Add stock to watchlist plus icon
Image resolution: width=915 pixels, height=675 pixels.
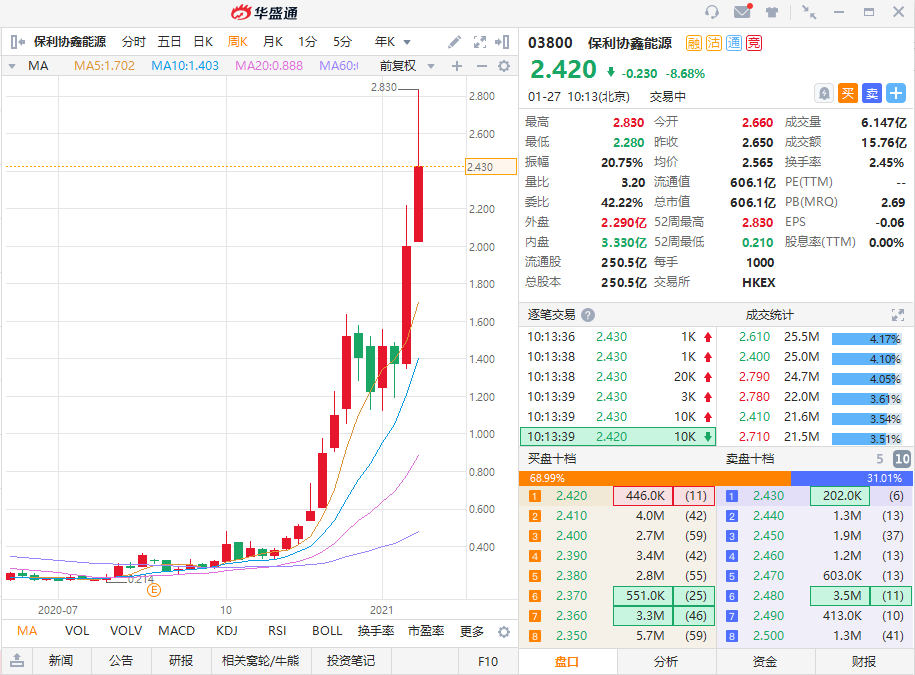[x=896, y=93]
